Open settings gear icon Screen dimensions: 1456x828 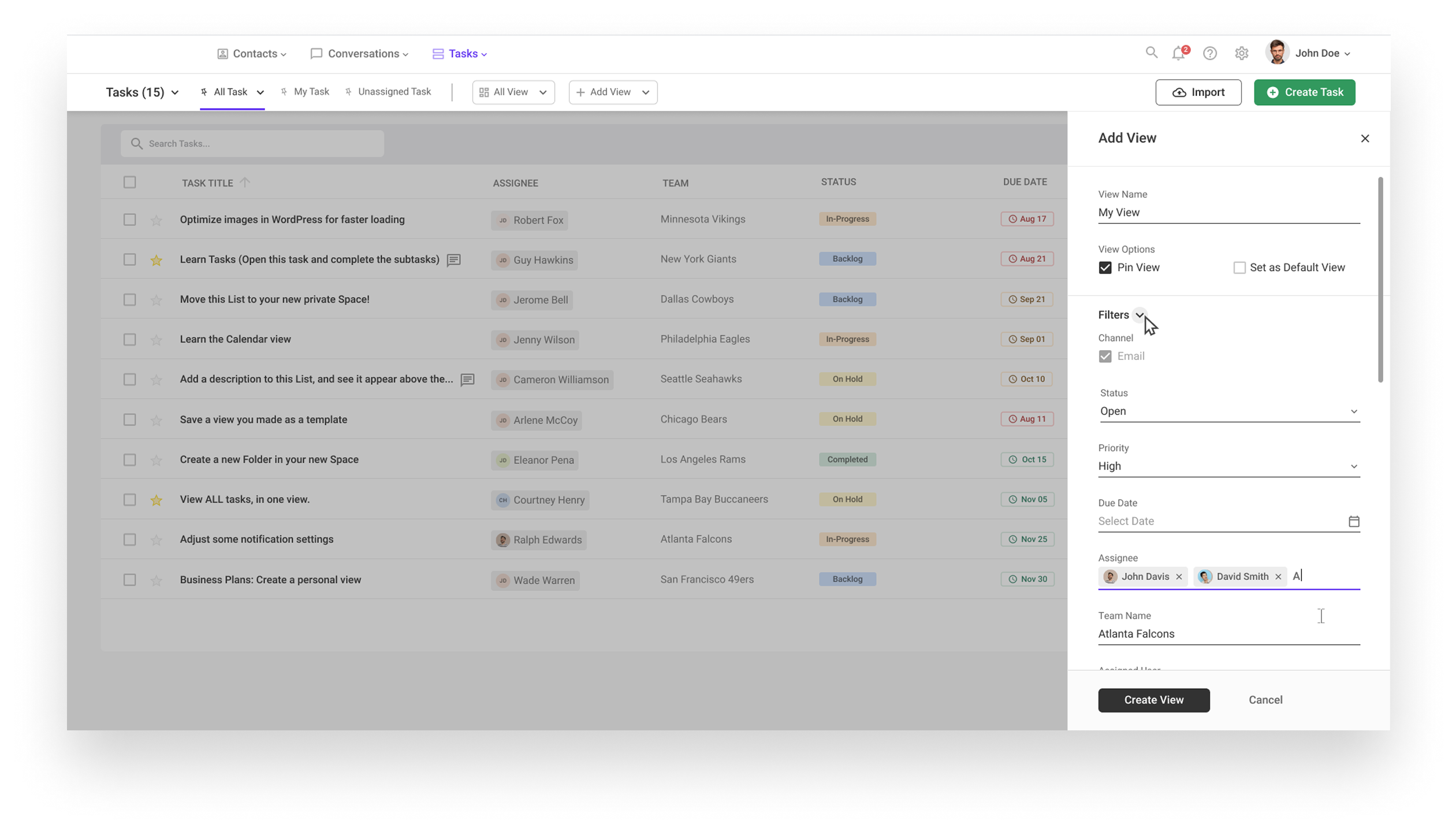tap(1241, 53)
